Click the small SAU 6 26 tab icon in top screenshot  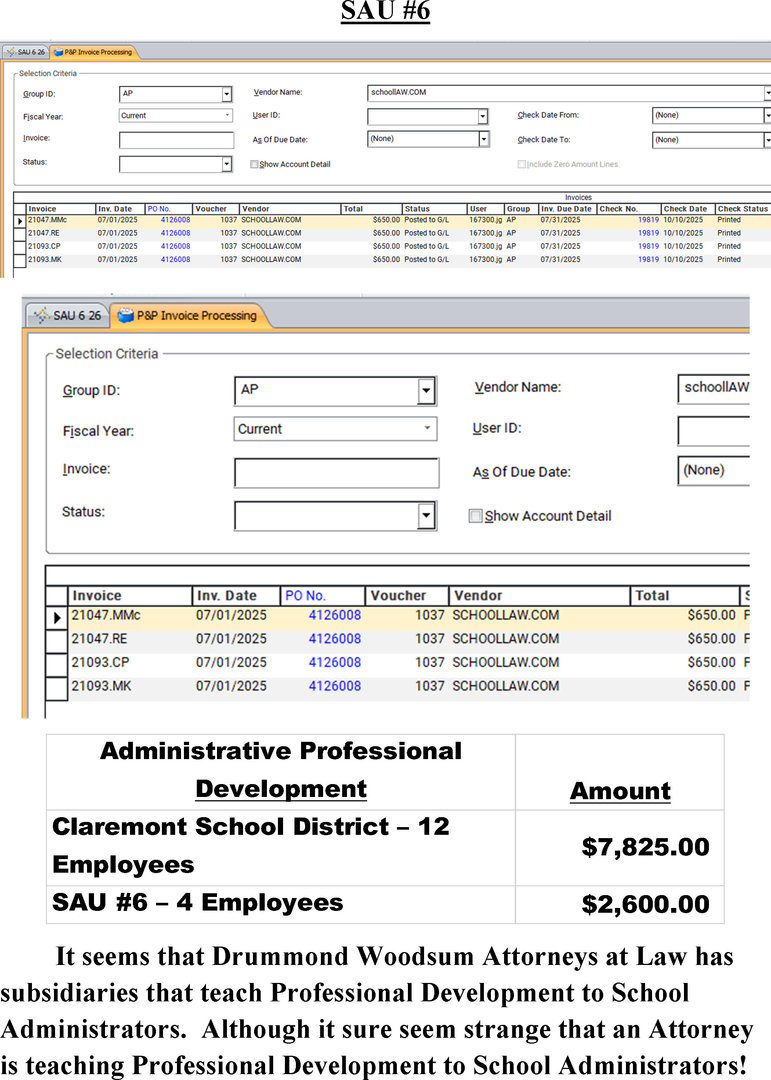click(x=10, y=52)
